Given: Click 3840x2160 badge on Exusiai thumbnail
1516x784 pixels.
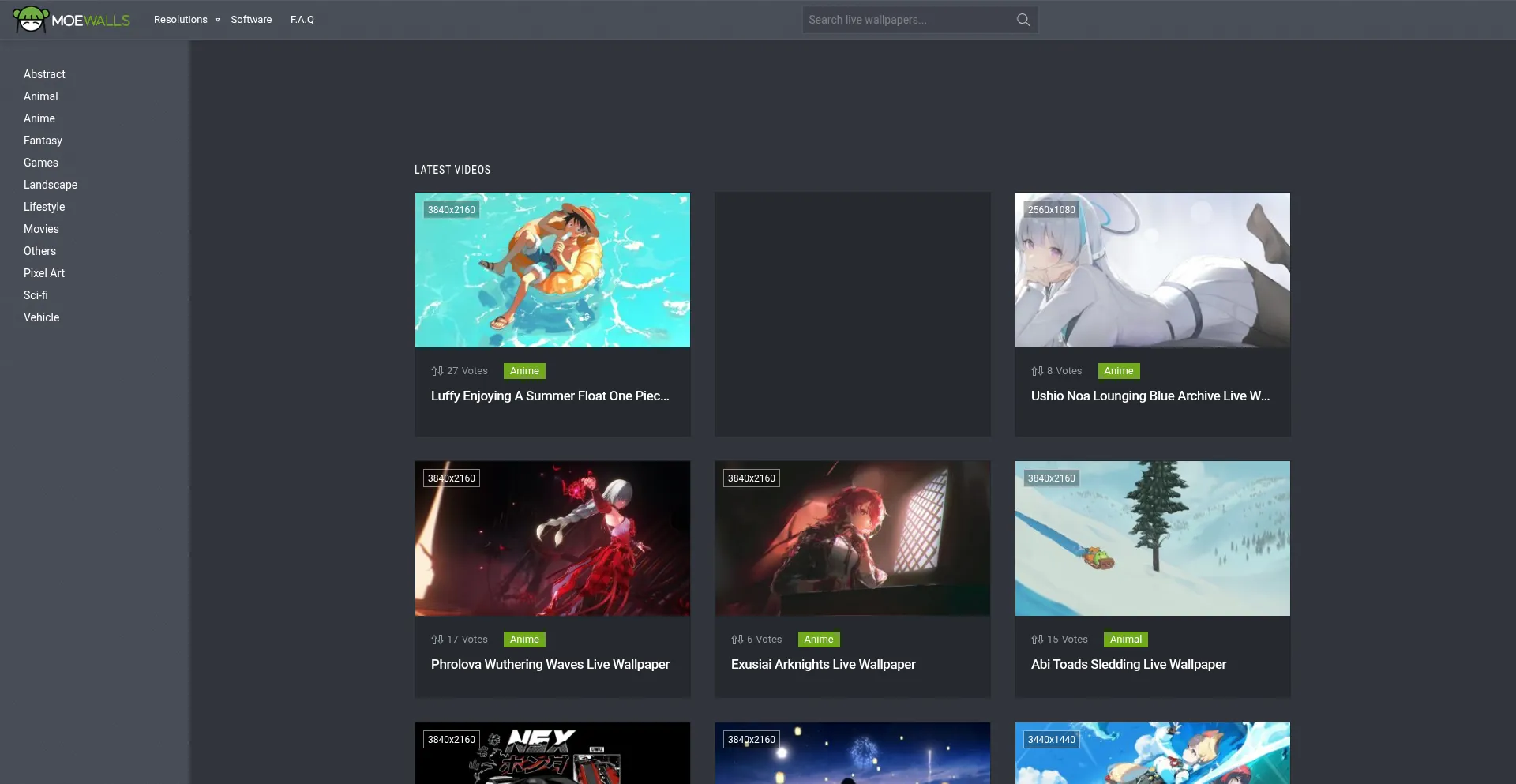Looking at the screenshot, I should [752, 478].
